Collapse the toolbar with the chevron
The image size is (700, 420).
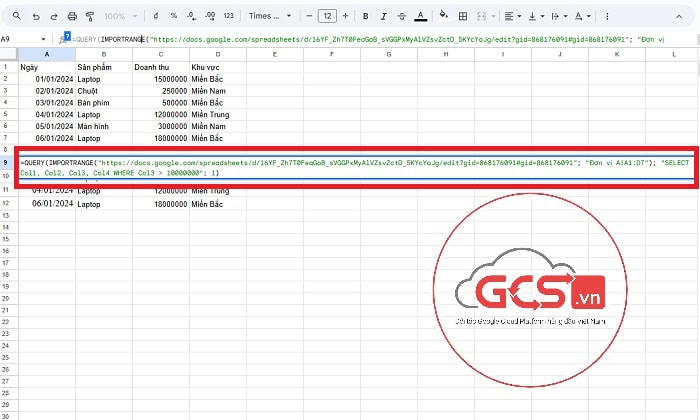(x=681, y=16)
